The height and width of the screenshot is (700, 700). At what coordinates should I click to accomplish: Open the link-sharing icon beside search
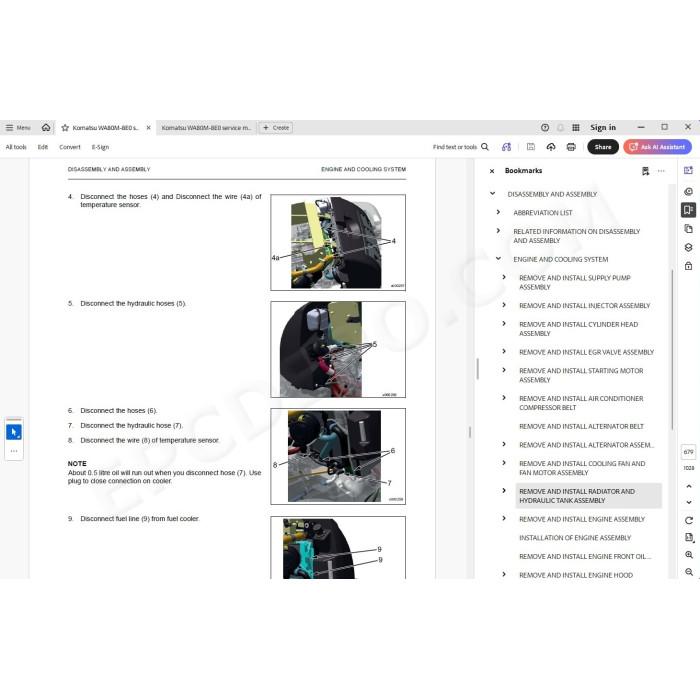506,147
